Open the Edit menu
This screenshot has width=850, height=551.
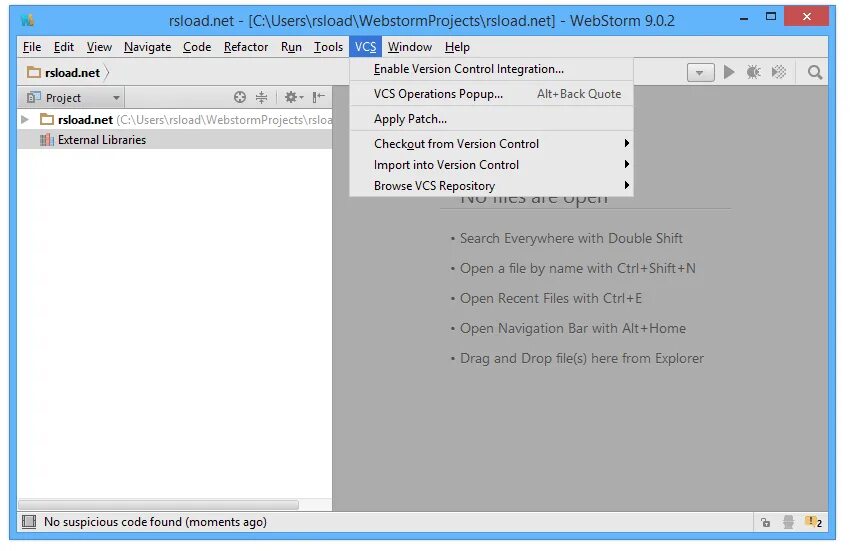click(63, 47)
